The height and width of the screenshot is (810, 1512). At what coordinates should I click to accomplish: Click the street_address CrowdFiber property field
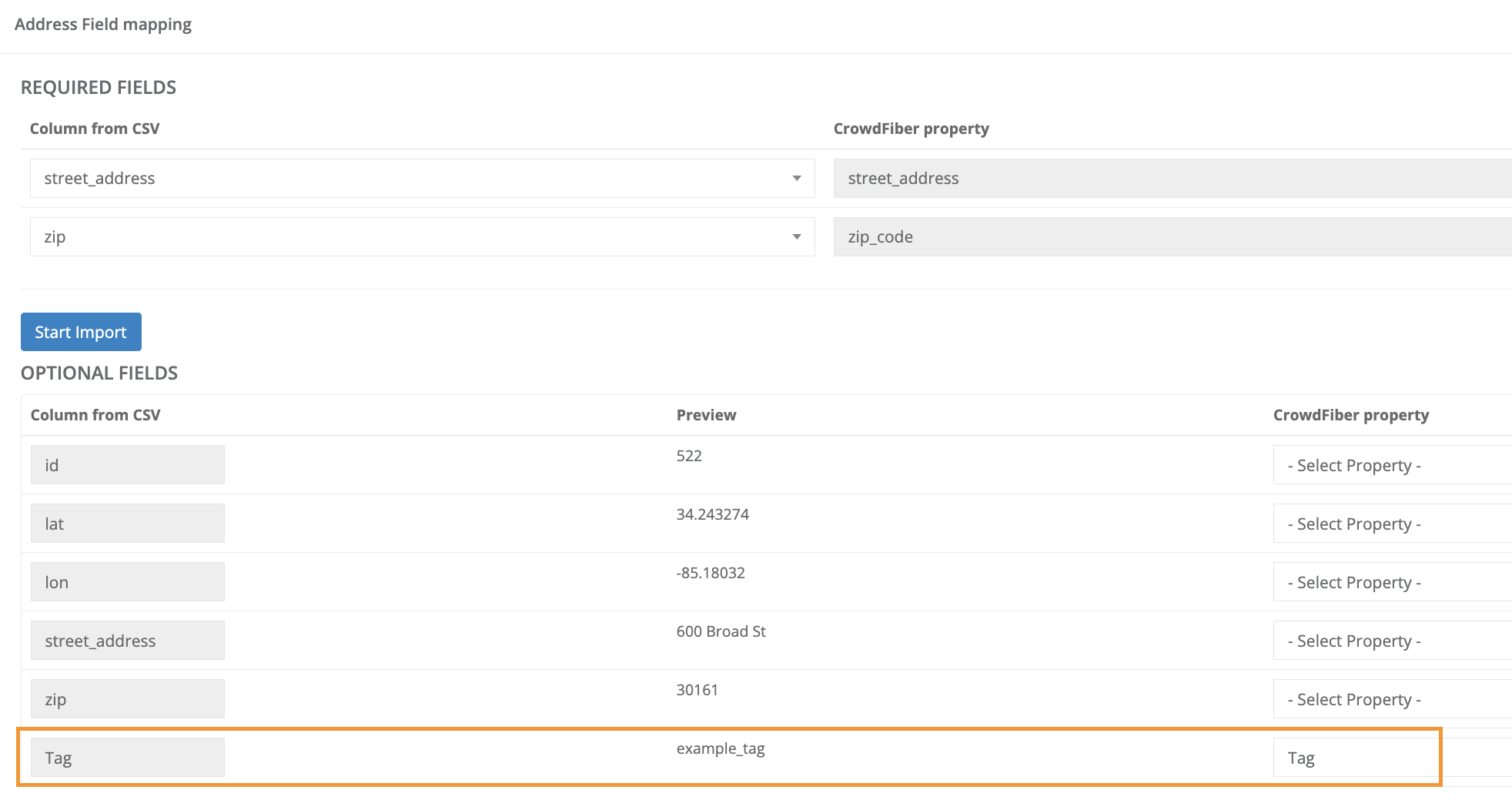point(1170,179)
